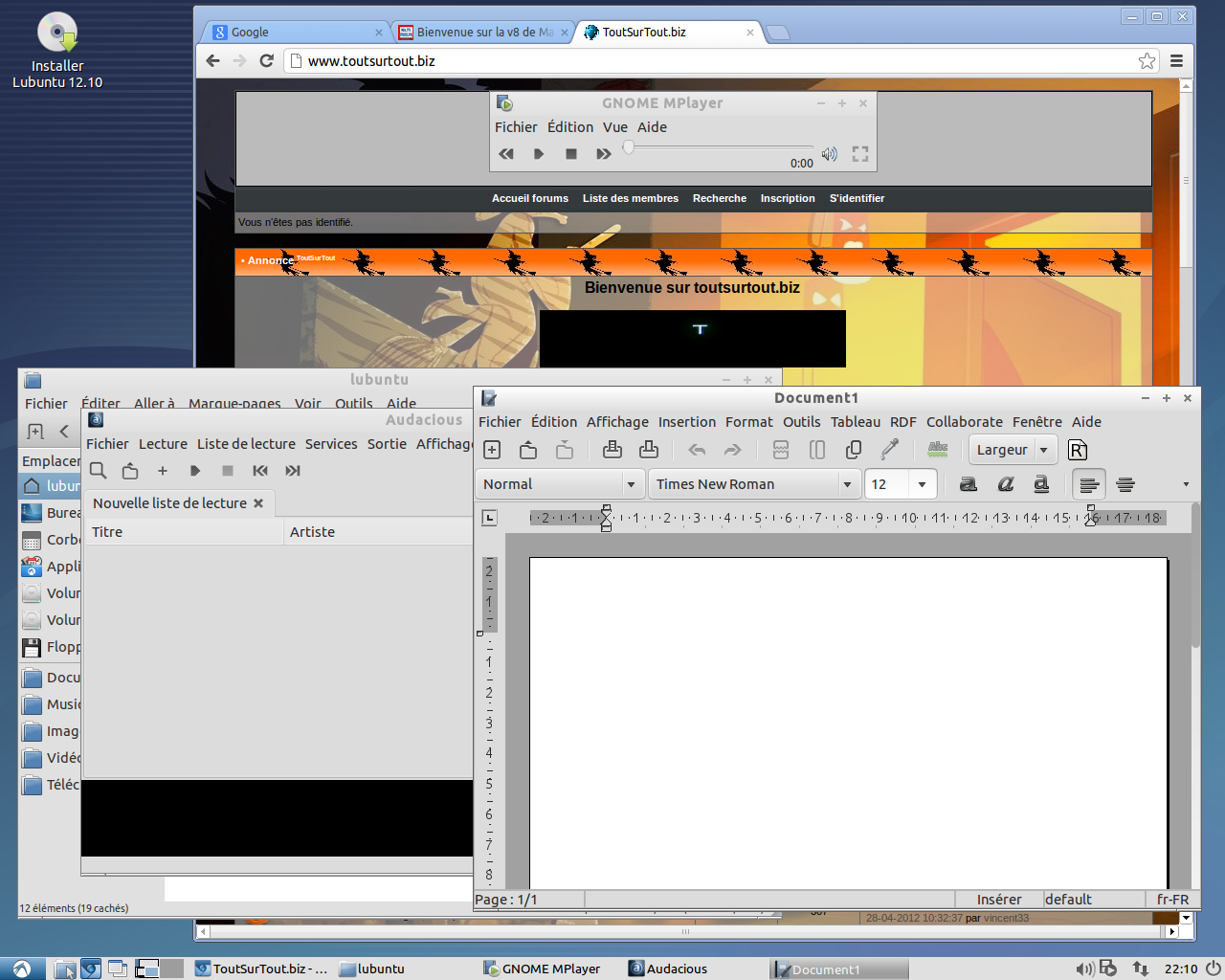Toggle italic formatting in AbiWord
Viewport: 1225px width, 980px height.
coord(1005,484)
